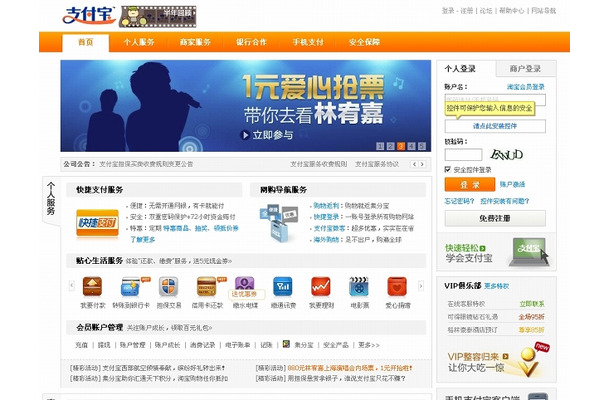610x400 pixels.
Task: Open 了解更多 under 快捷支付服务
Action: (x=143, y=240)
